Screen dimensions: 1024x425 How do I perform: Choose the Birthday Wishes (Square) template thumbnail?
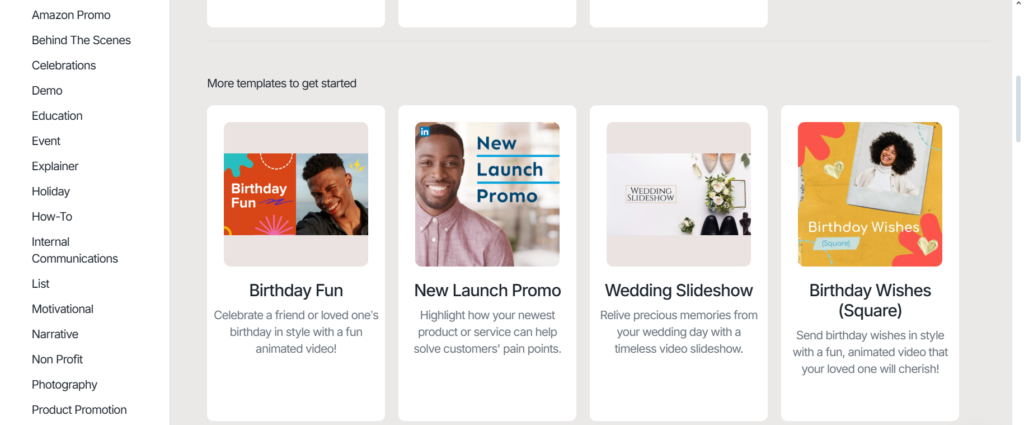(x=870, y=194)
